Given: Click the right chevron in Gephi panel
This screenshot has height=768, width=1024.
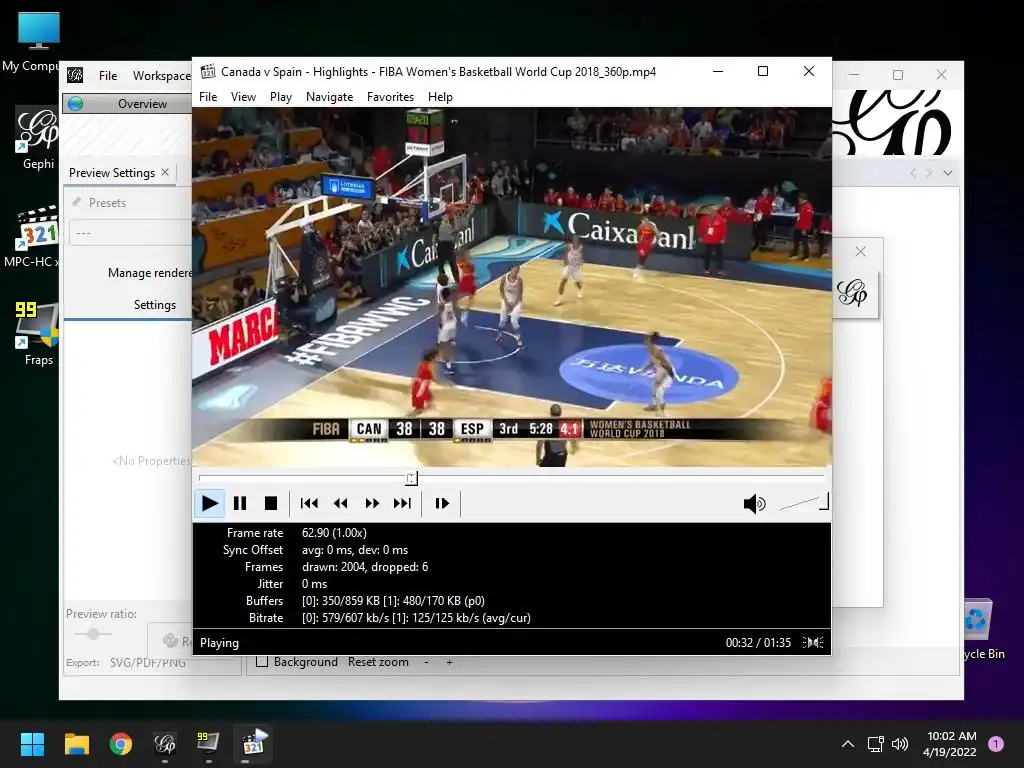Looking at the screenshot, I should pos(929,173).
